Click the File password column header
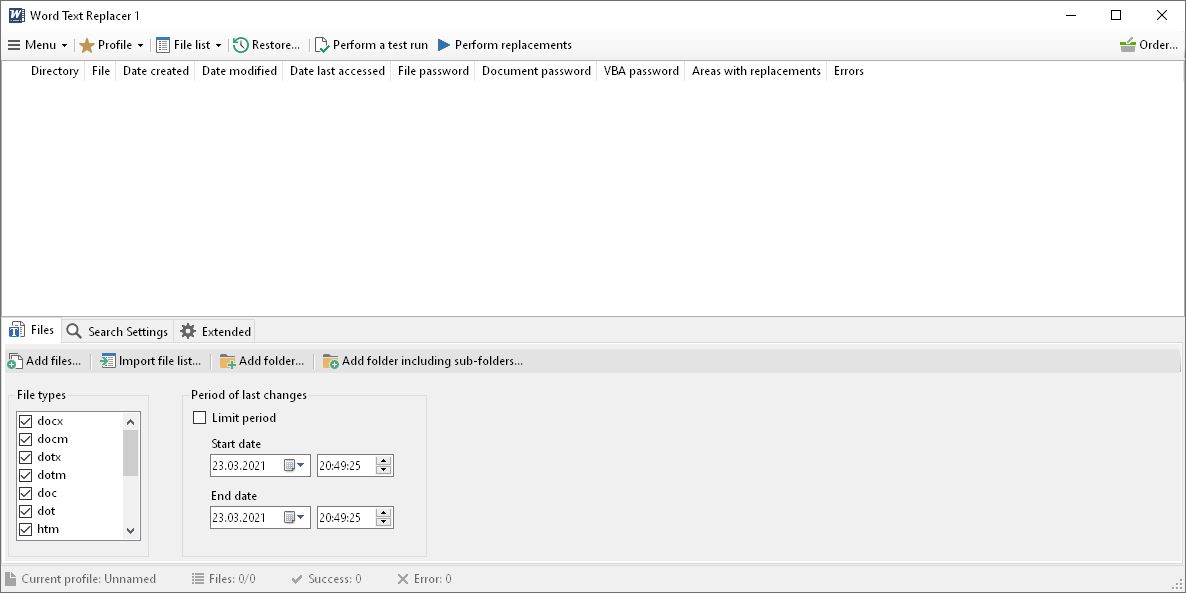The height and width of the screenshot is (593, 1186). (x=433, y=71)
